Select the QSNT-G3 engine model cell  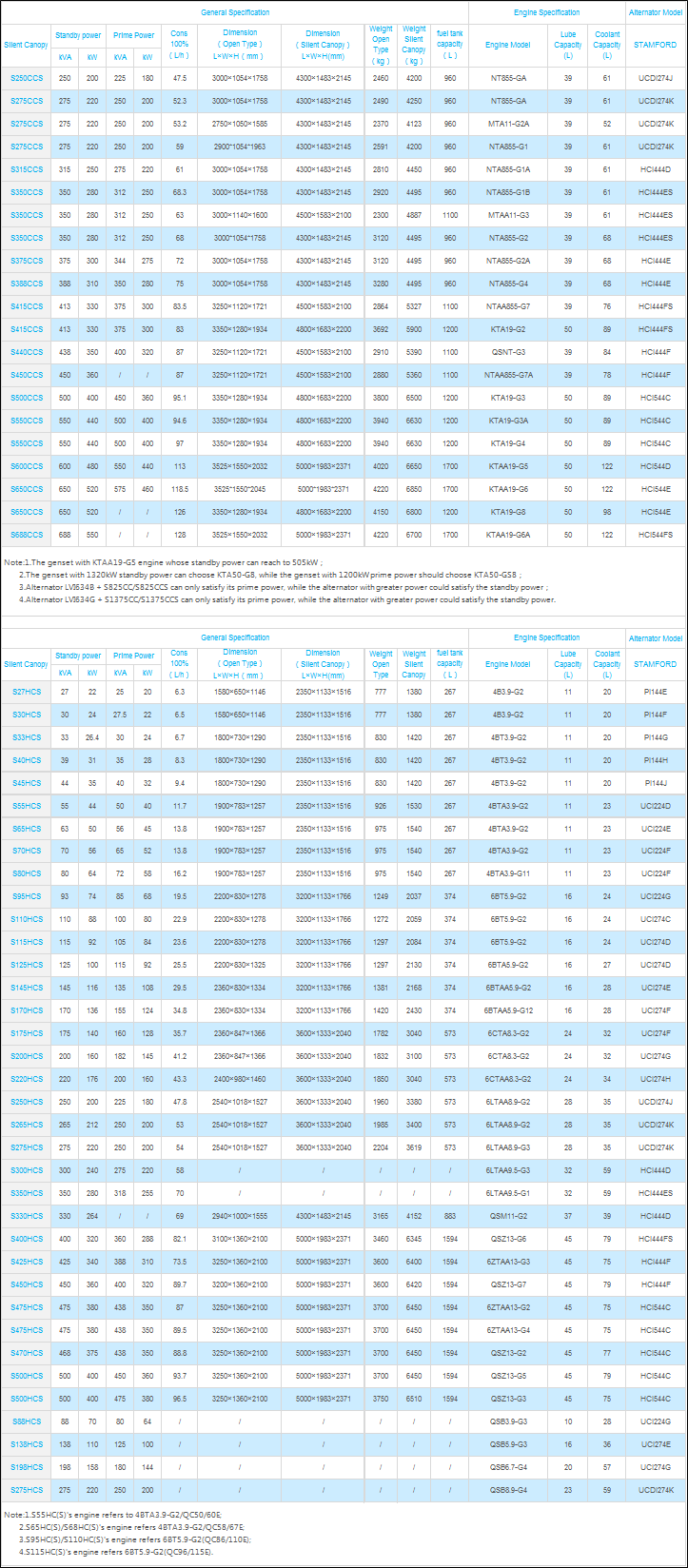click(508, 352)
